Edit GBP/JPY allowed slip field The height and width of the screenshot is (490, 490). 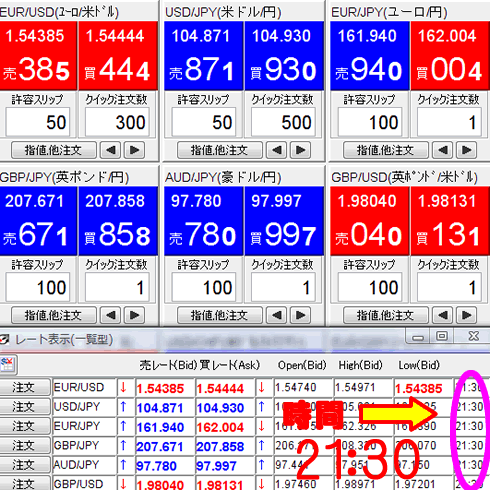38,287
